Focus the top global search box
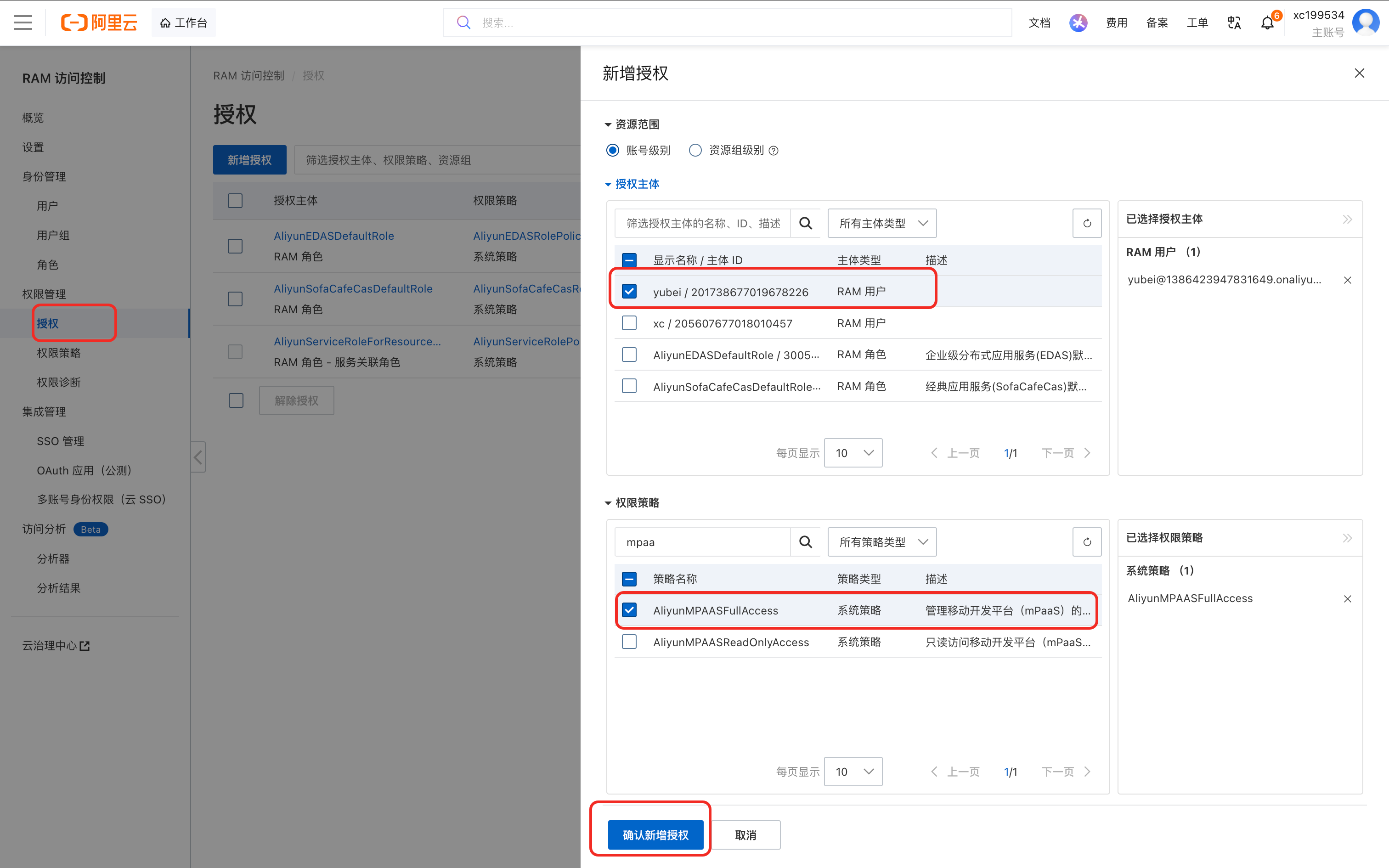The image size is (1389, 868). (727, 23)
